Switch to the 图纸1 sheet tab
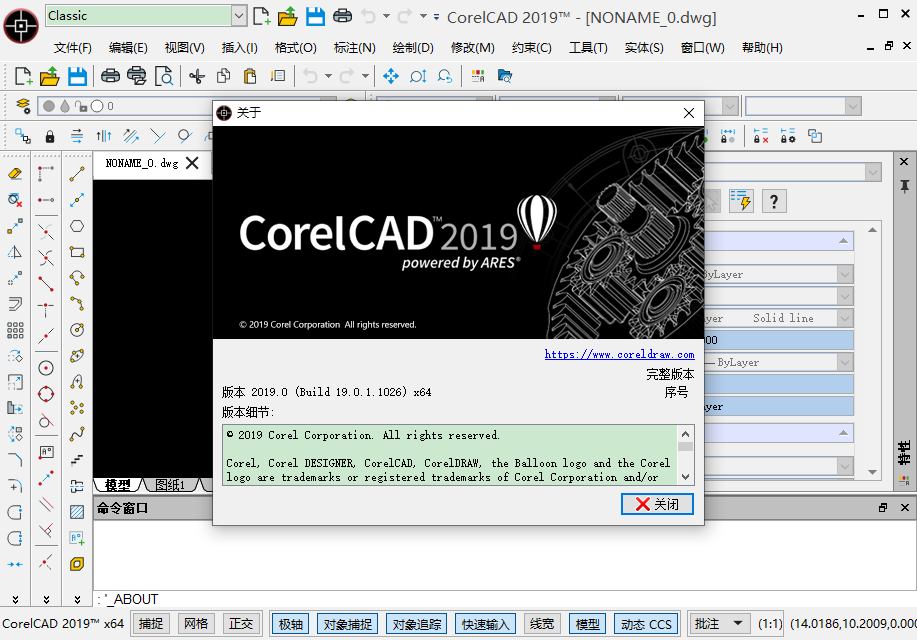Image resolution: width=917 pixels, height=640 pixels. pyautogui.click(x=170, y=485)
